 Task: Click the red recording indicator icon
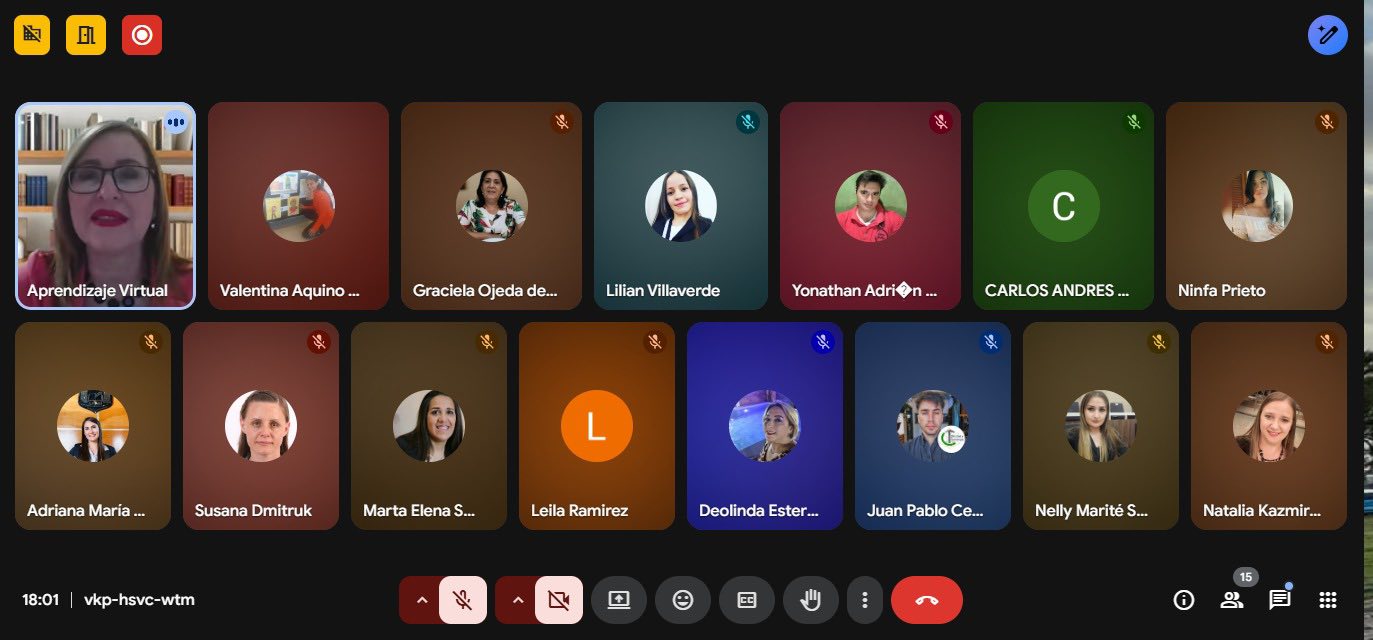[x=142, y=35]
